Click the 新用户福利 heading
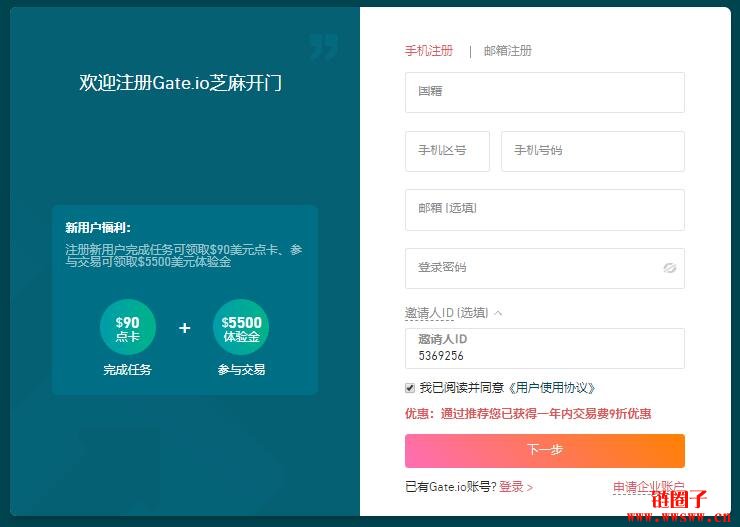 point(98,228)
